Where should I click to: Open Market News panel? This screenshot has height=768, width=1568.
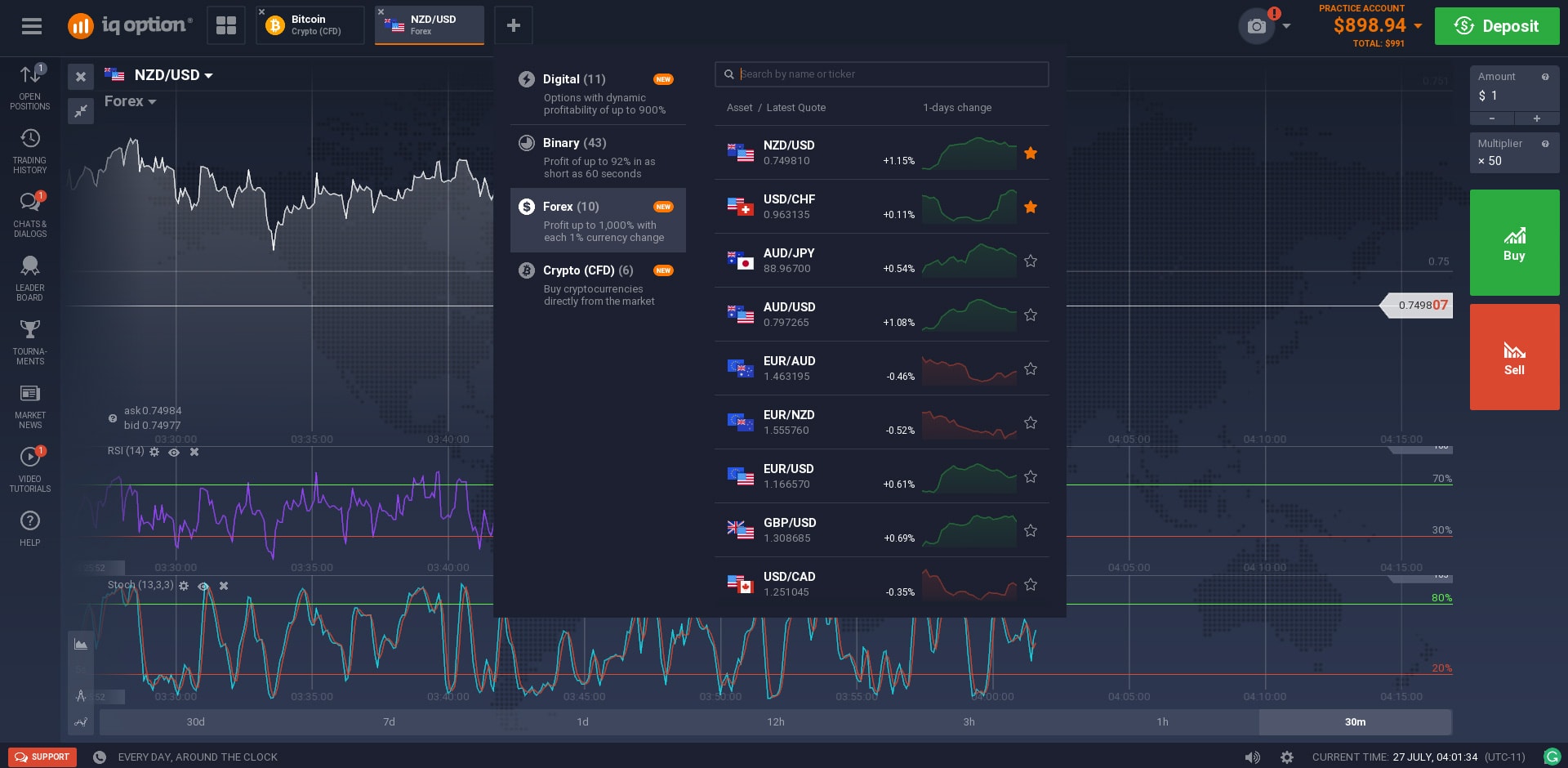coord(30,406)
